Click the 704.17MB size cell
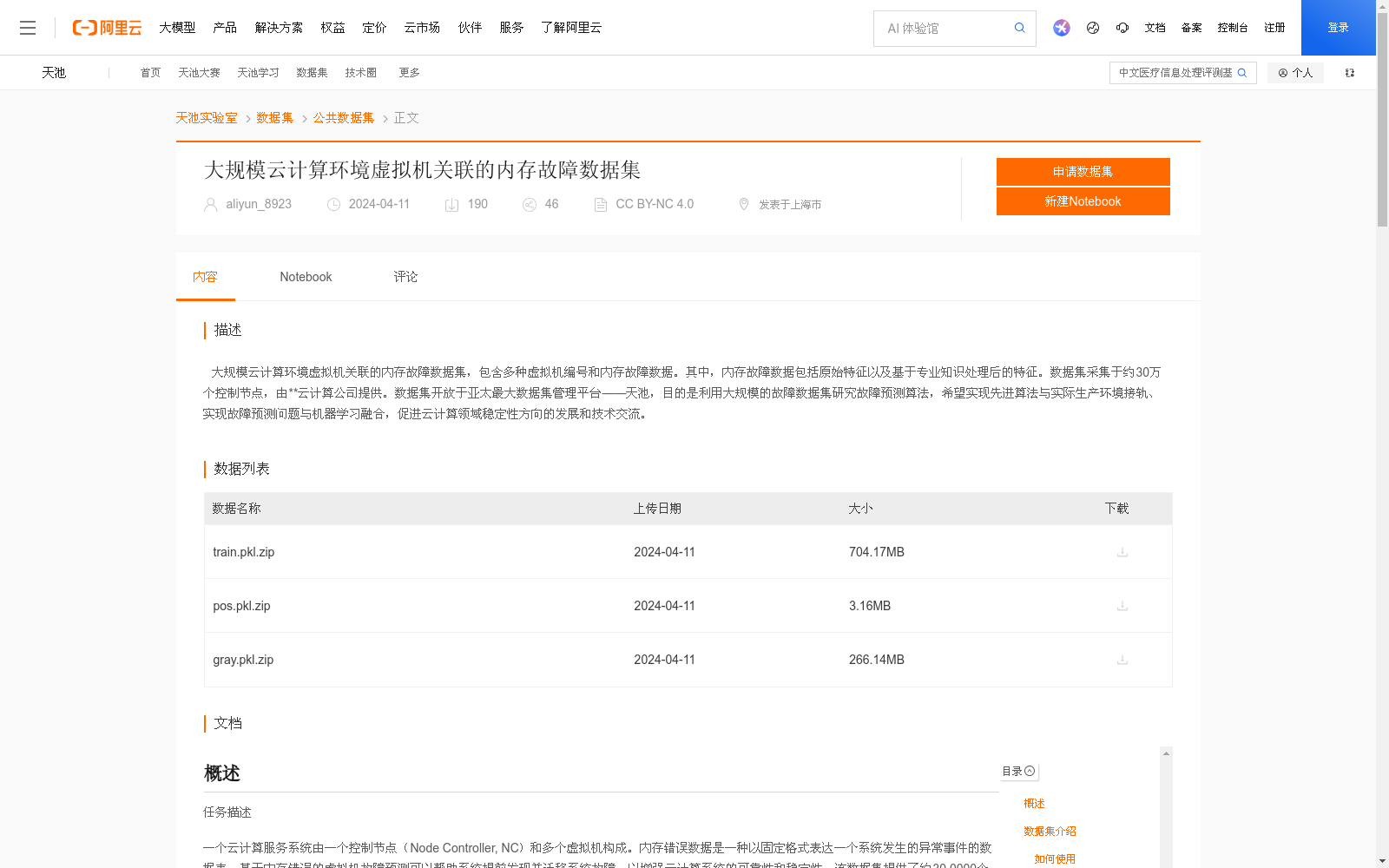 [x=877, y=552]
